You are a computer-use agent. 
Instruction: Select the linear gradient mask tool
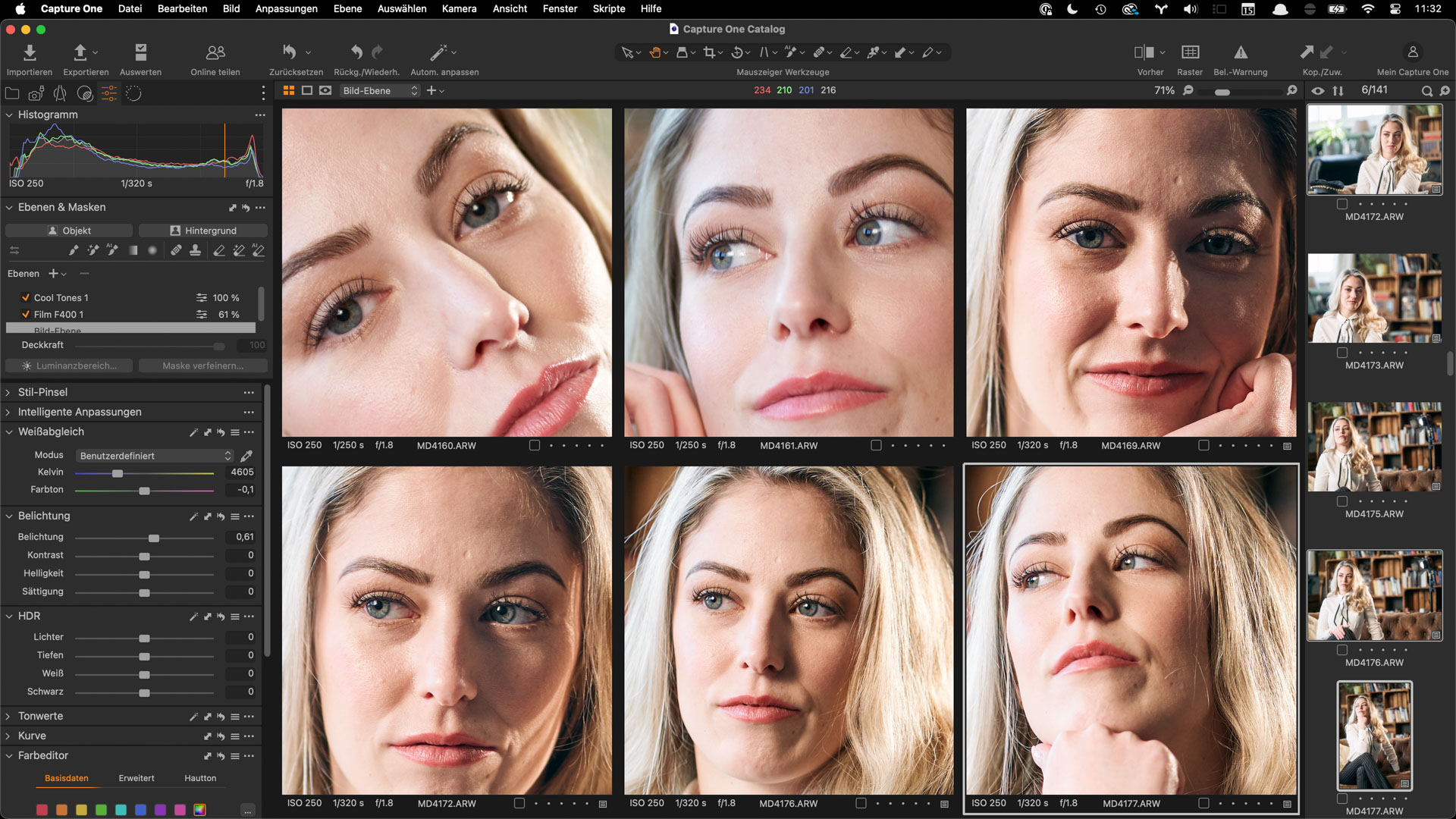pyautogui.click(x=133, y=250)
